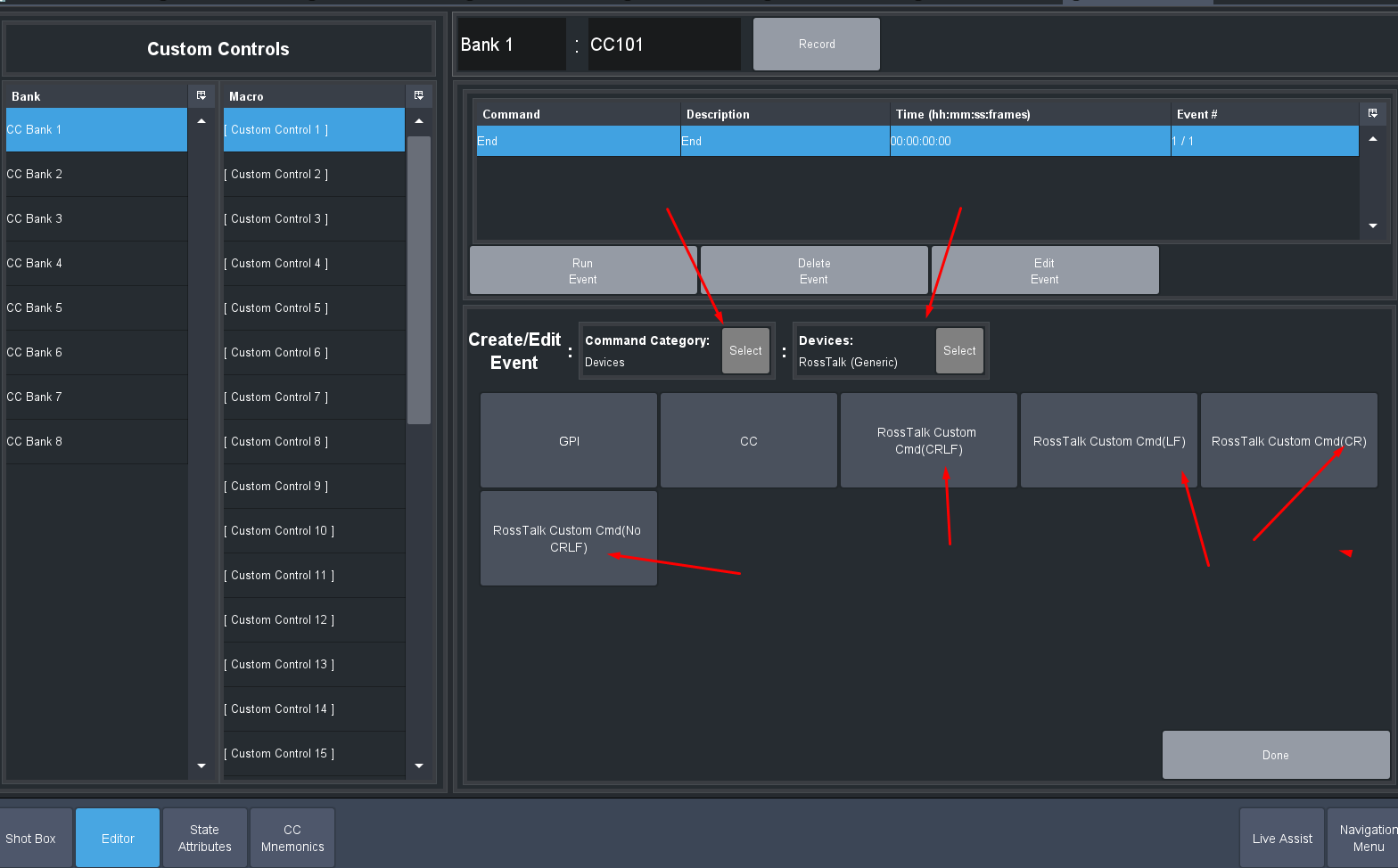Select the Custom Control 4 macro
Screen dimensions: 1398x868
314,264
